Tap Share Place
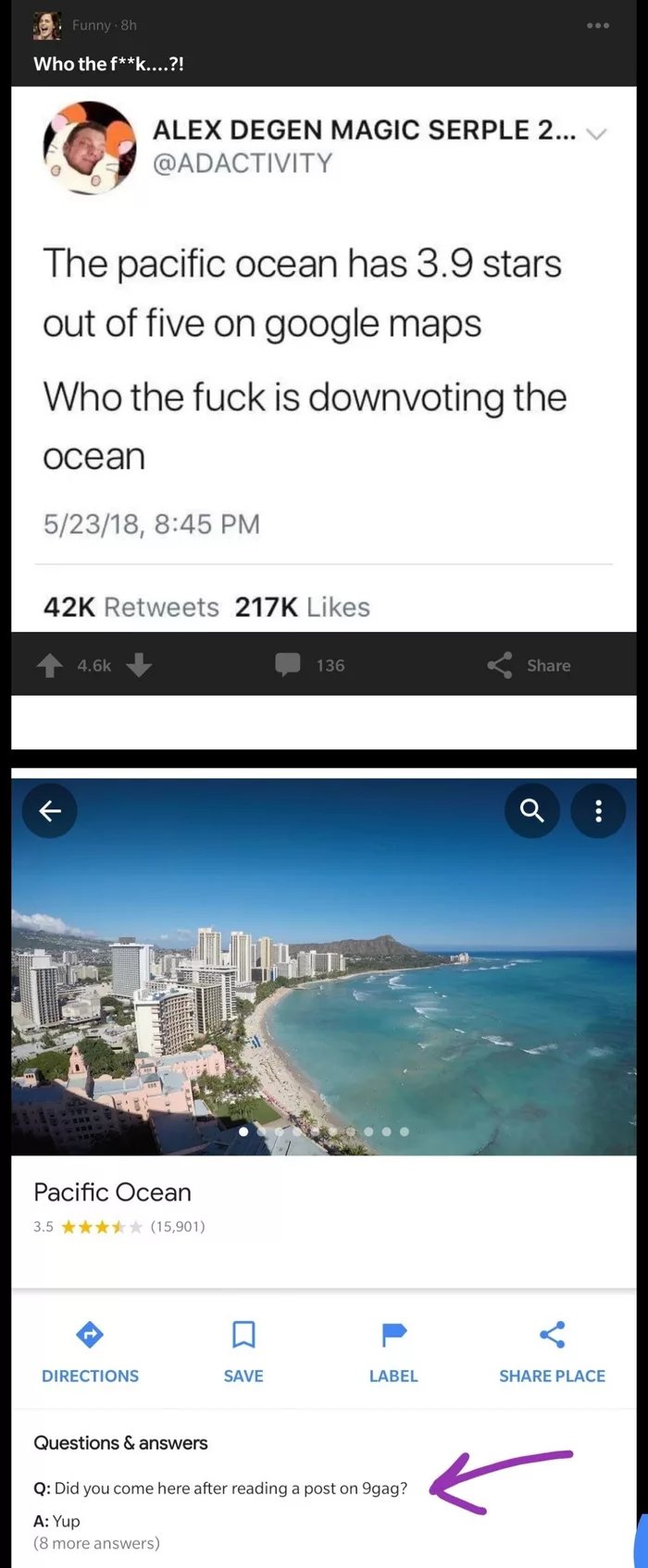This screenshot has height=1568, width=648. pyautogui.click(x=552, y=1352)
